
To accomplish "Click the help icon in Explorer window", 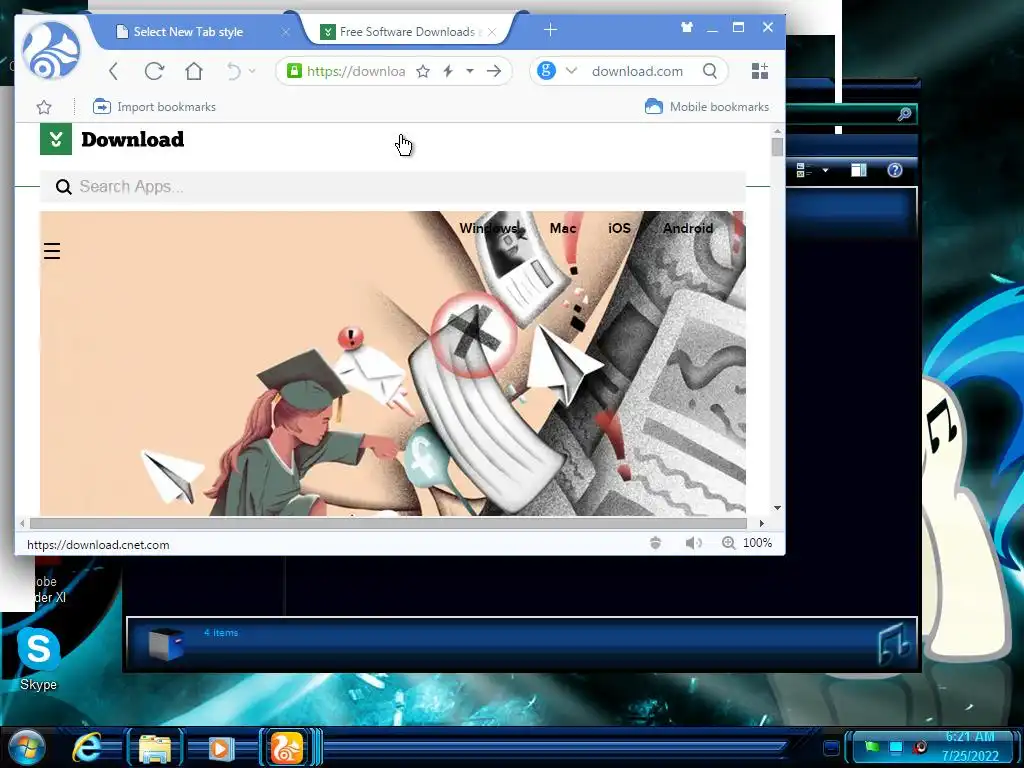I will pyautogui.click(x=895, y=170).
